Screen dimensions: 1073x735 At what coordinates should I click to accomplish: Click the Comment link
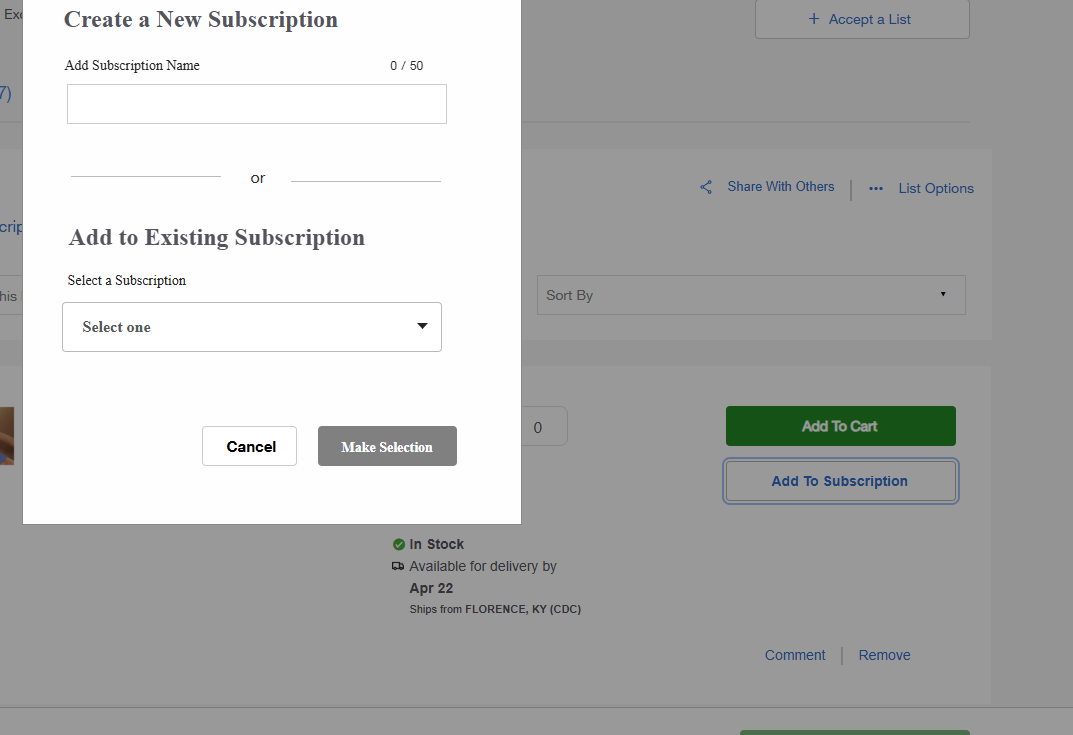pyautogui.click(x=795, y=655)
